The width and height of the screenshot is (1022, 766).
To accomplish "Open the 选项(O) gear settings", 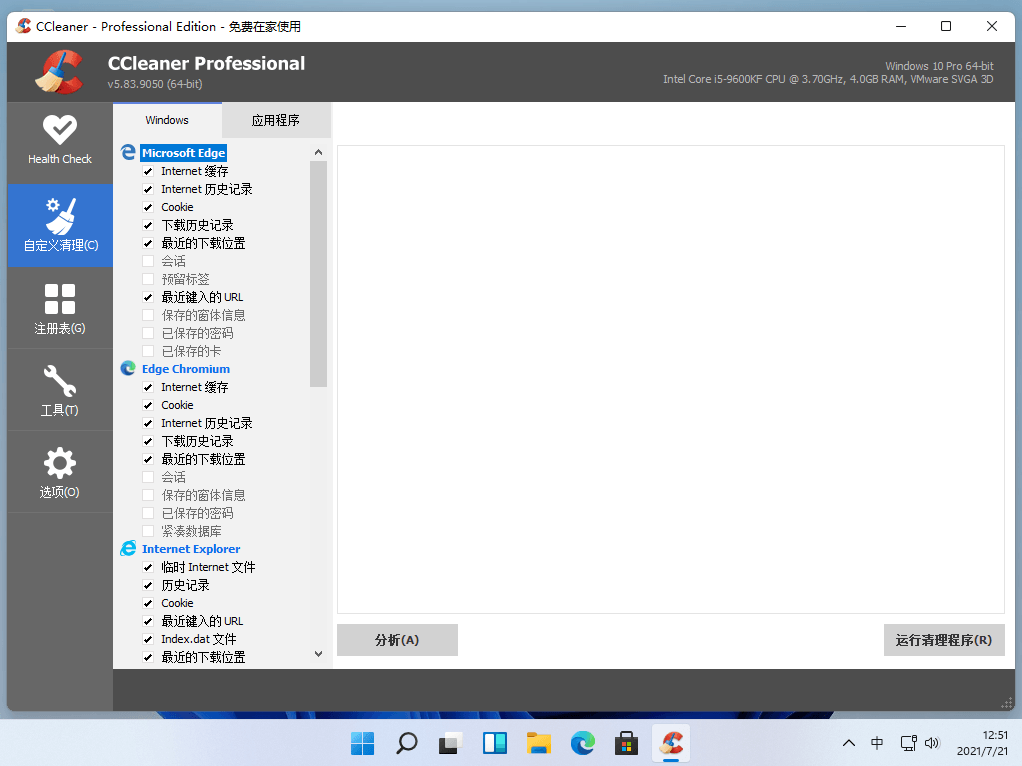I will 59,472.
